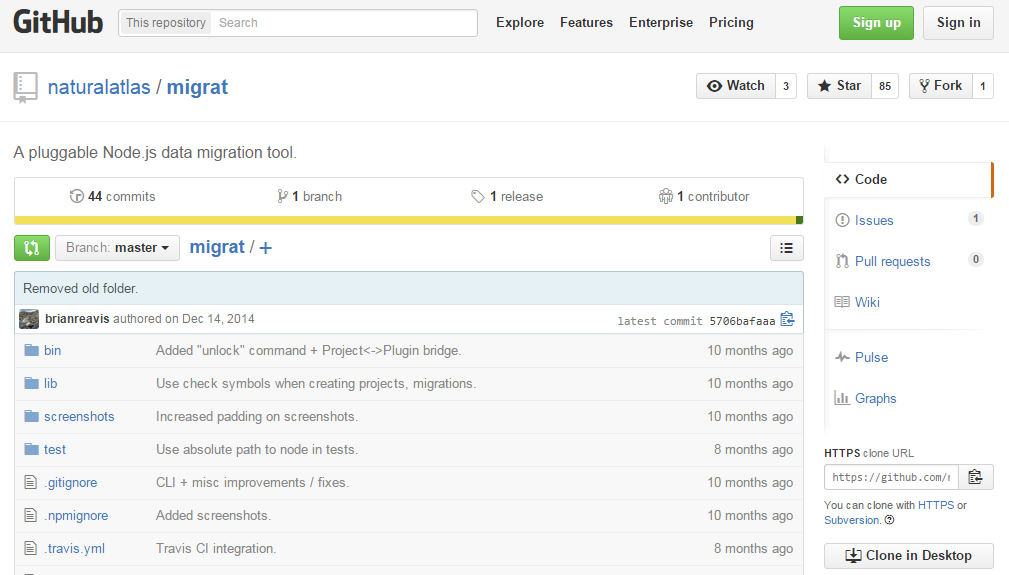
Task: Open Explore in top navigation
Action: (520, 23)
